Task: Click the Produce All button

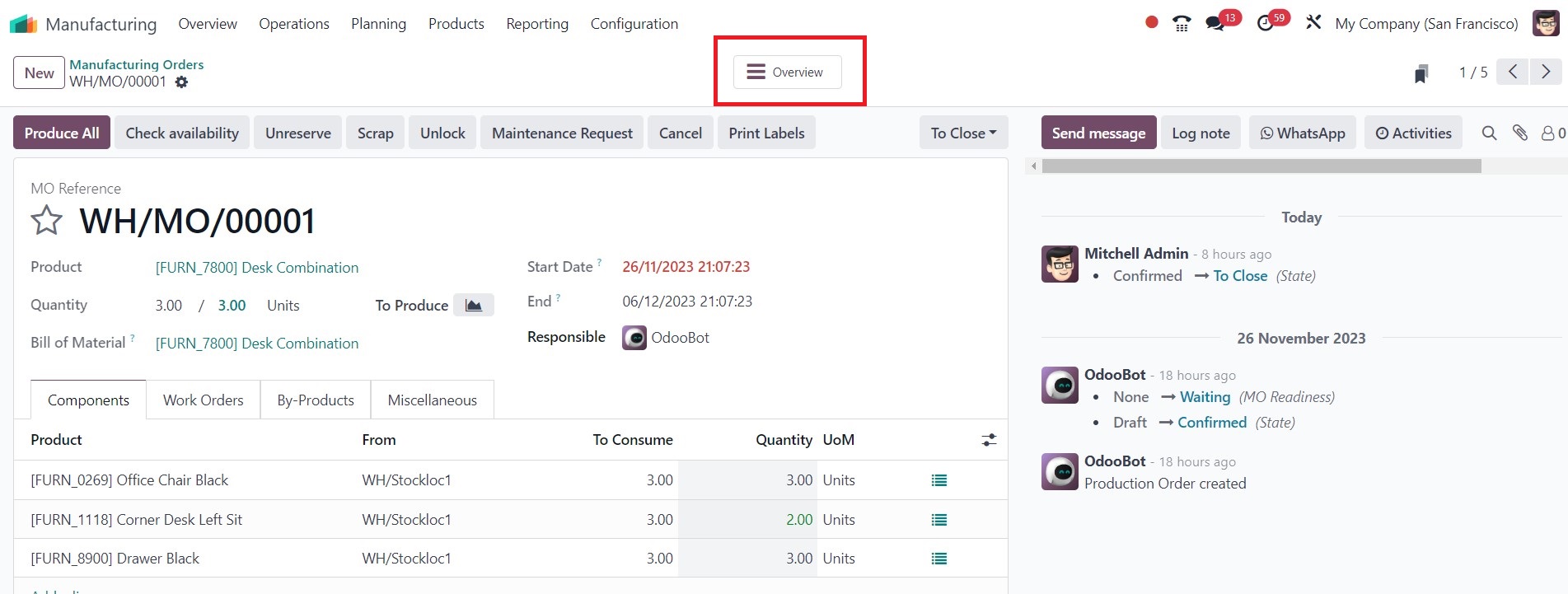Action: tap(62, 133)
